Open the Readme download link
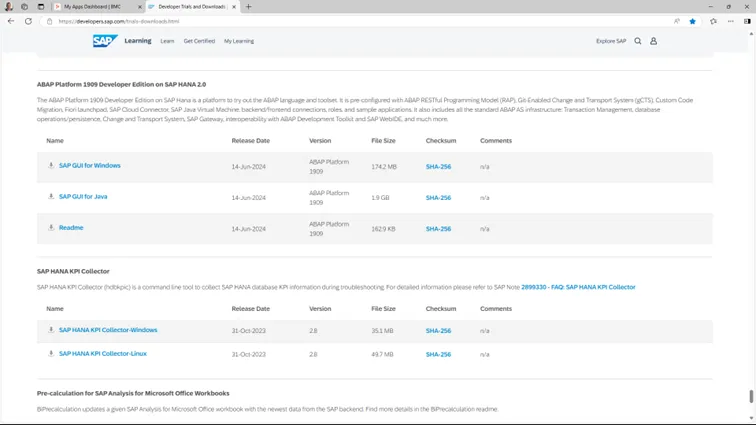 pyautogui.click(x=71, y=227)
